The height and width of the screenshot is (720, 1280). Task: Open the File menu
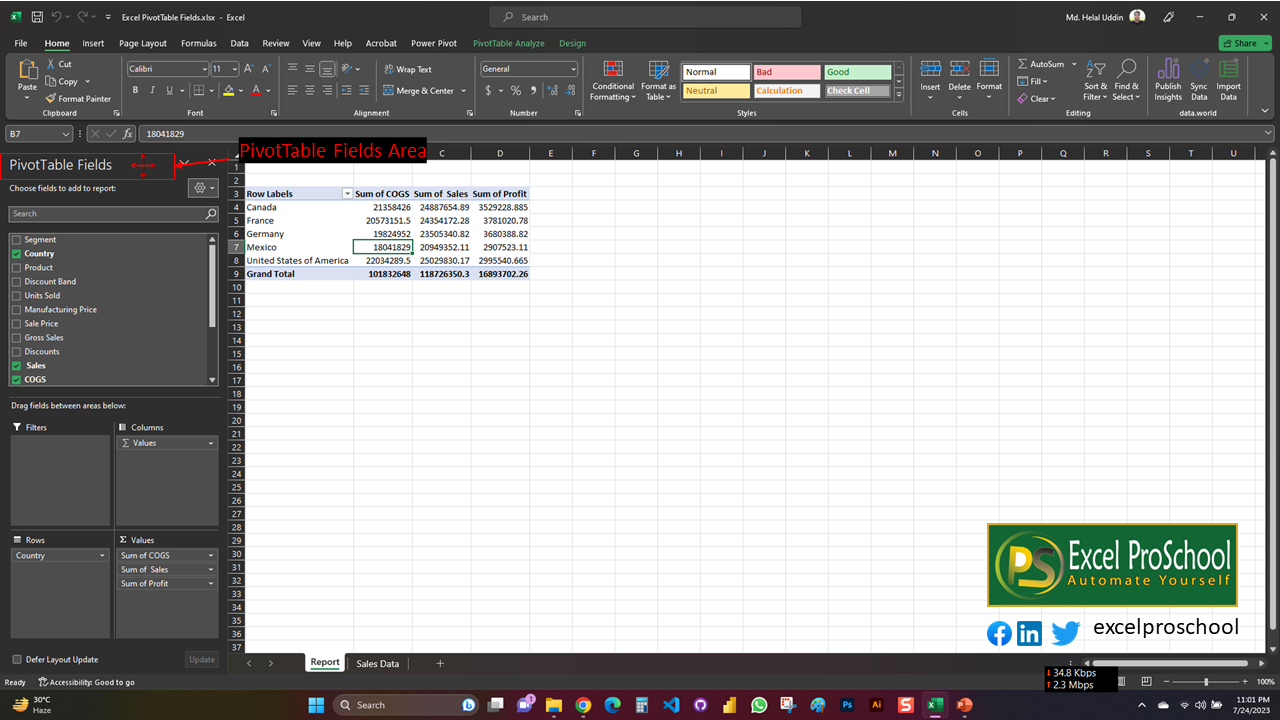pos(21,44)
